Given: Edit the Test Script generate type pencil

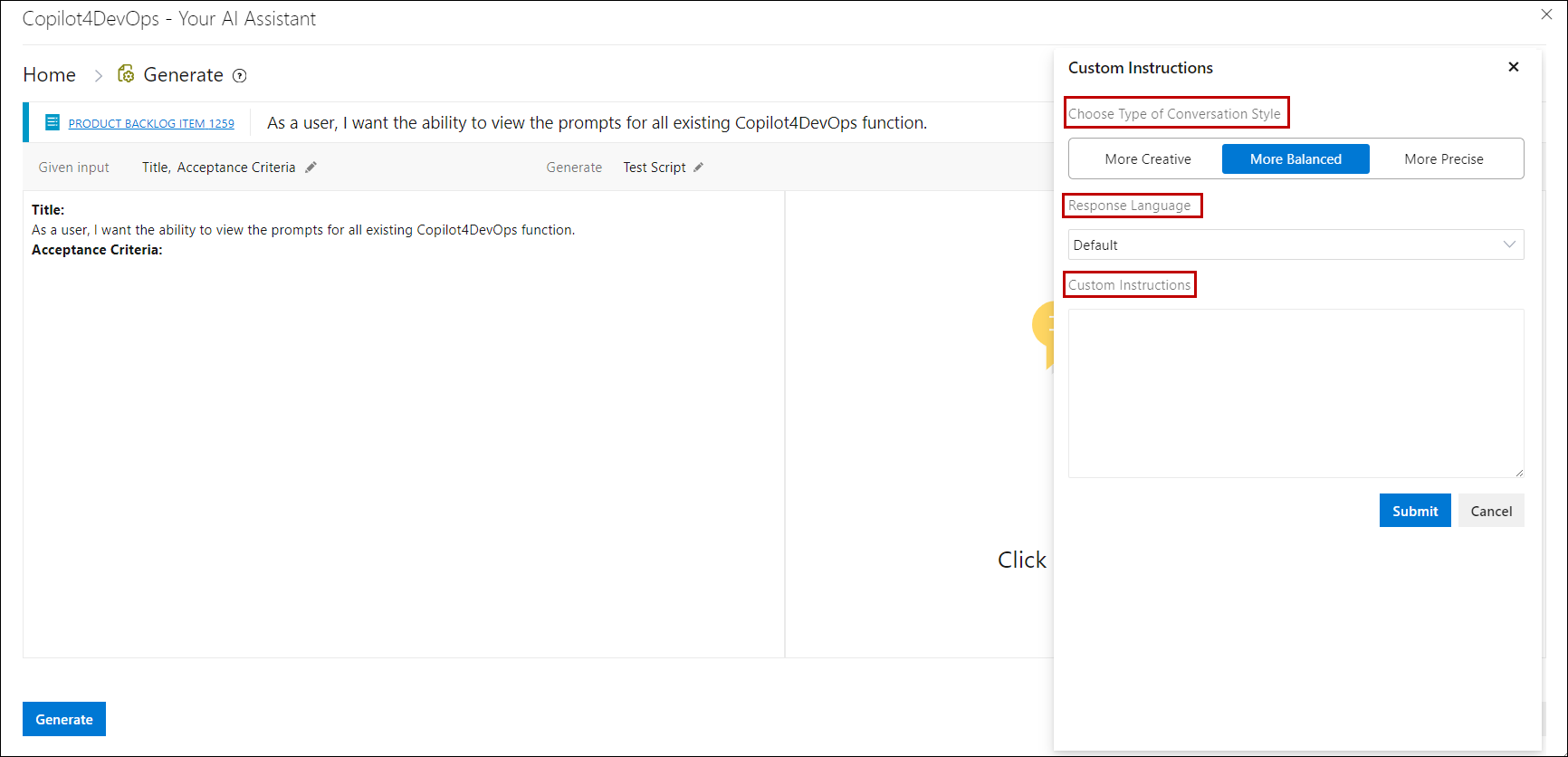Looking at the screenshot, I should (698, 168).
